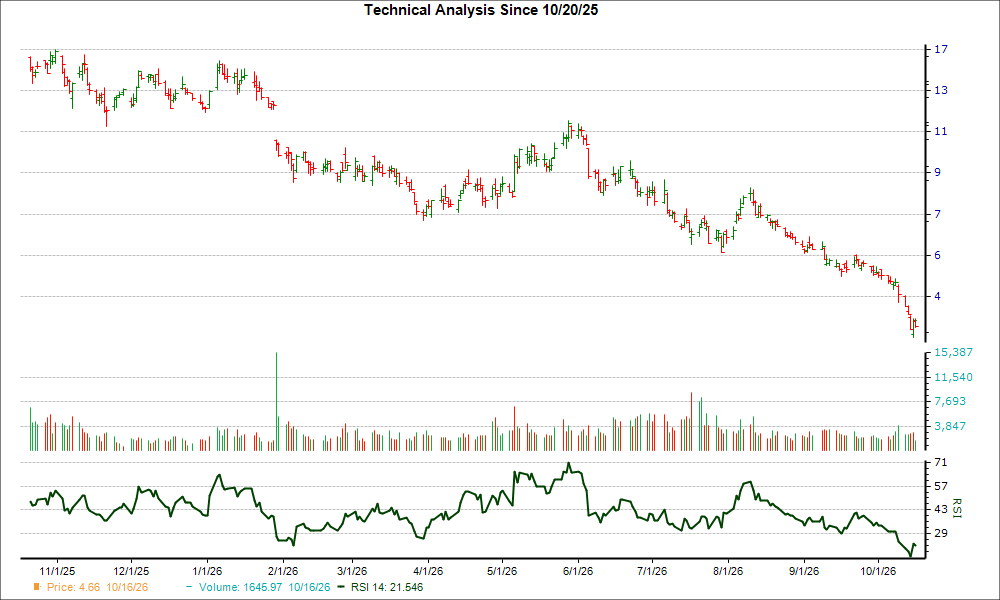Click the RSI axis value 71
Screen dimensions: 1000x600
tap(941, 462)
